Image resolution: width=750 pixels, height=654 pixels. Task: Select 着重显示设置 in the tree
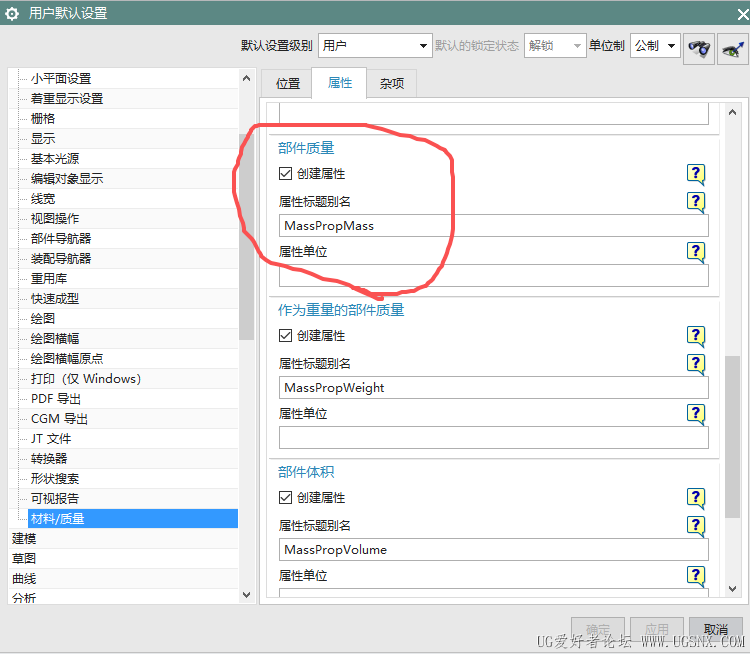point(67,99)
